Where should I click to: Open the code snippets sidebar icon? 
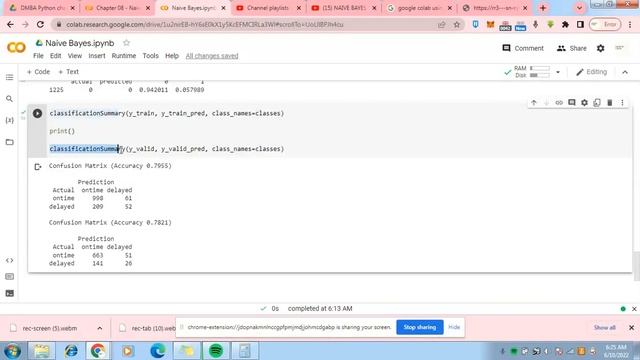click(x=9, y=260)
